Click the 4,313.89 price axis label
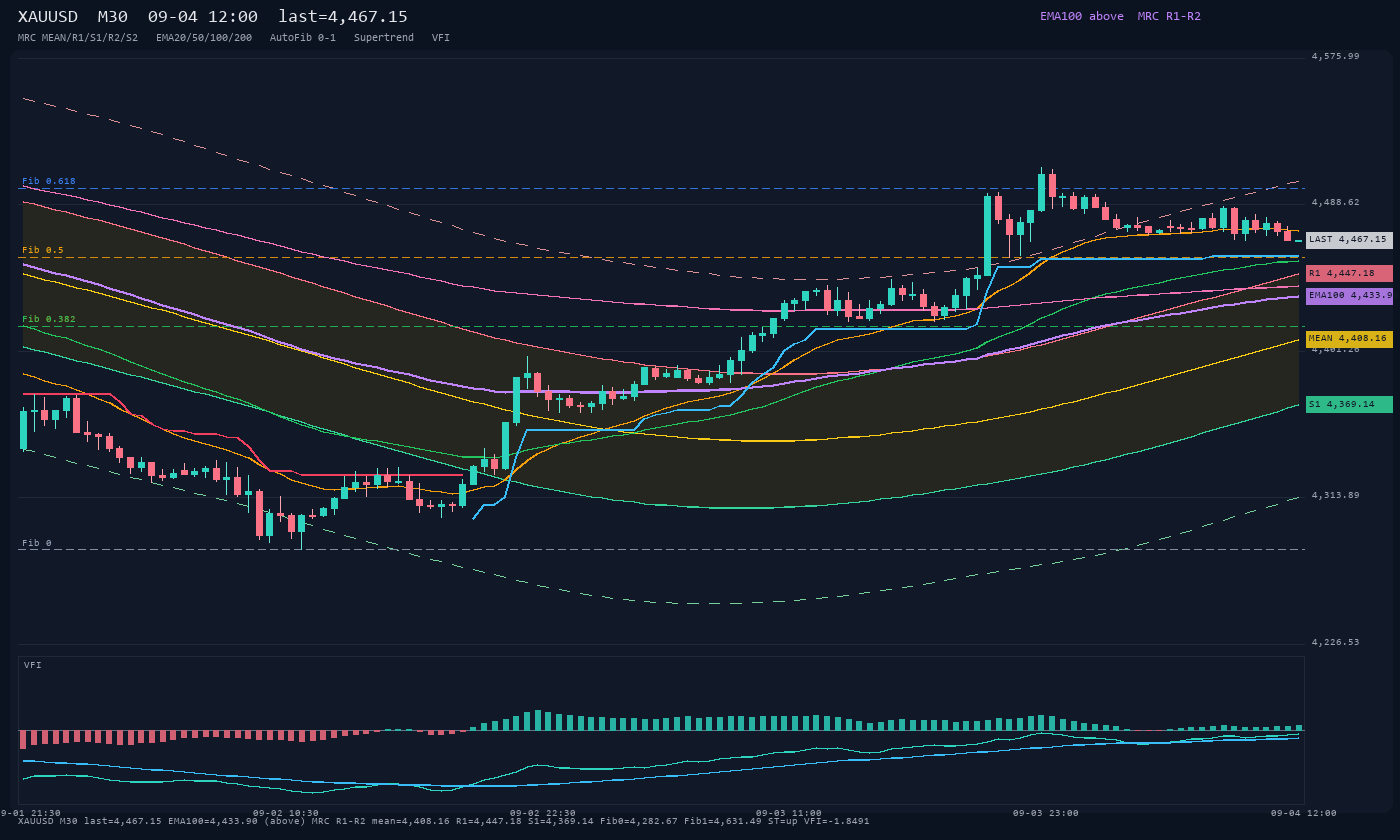Image resolution: width=1400 pixels, height=840 pixels. [x=1336, y=495]
